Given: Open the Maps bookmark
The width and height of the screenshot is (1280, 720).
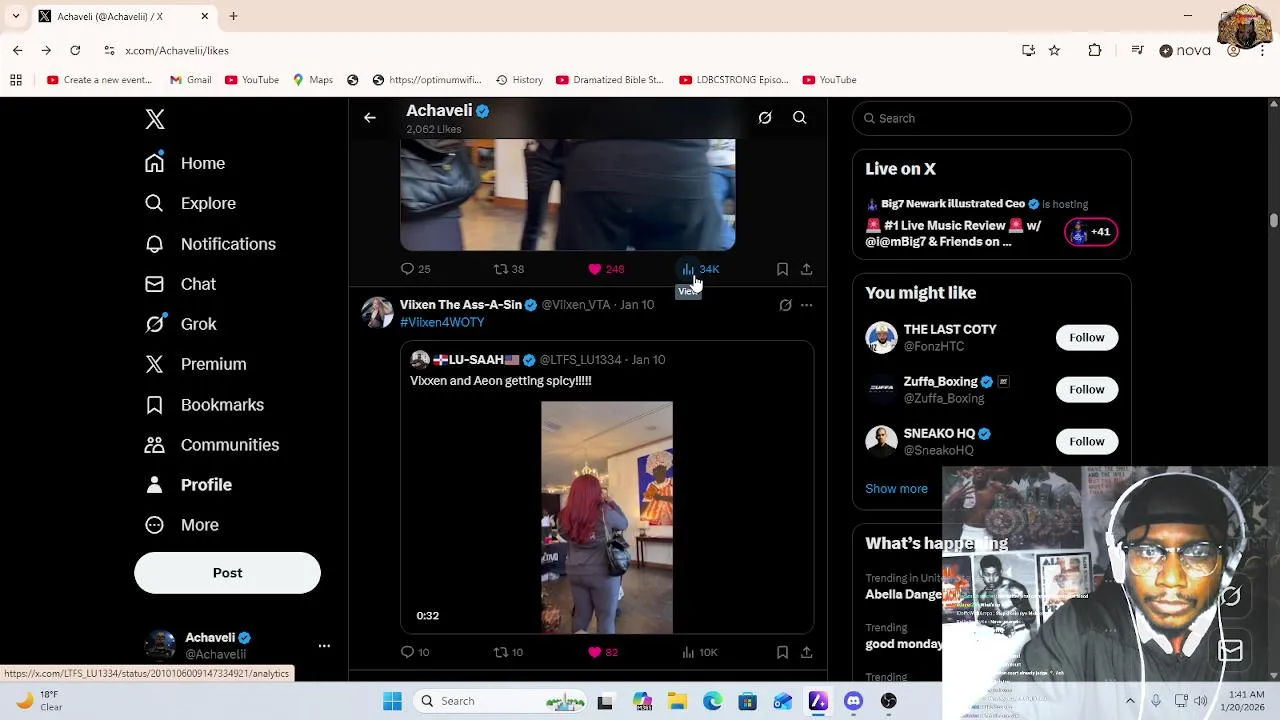Looking at the screenshot, I should 313,80.
